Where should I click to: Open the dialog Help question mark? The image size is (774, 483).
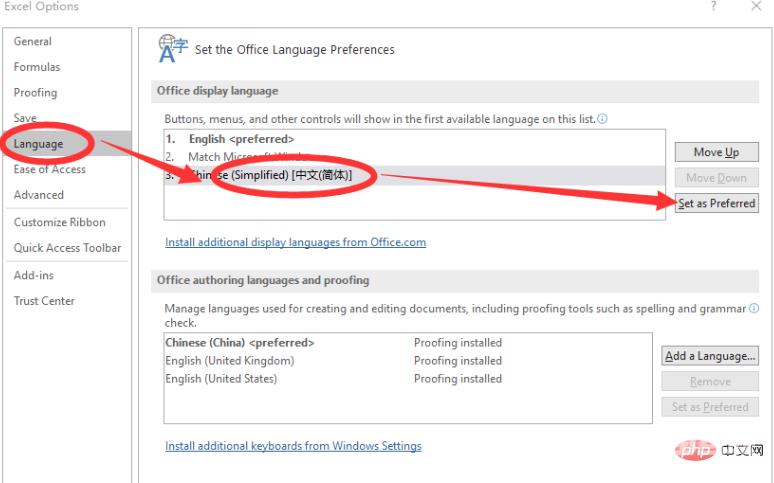(x=713, y=7)
